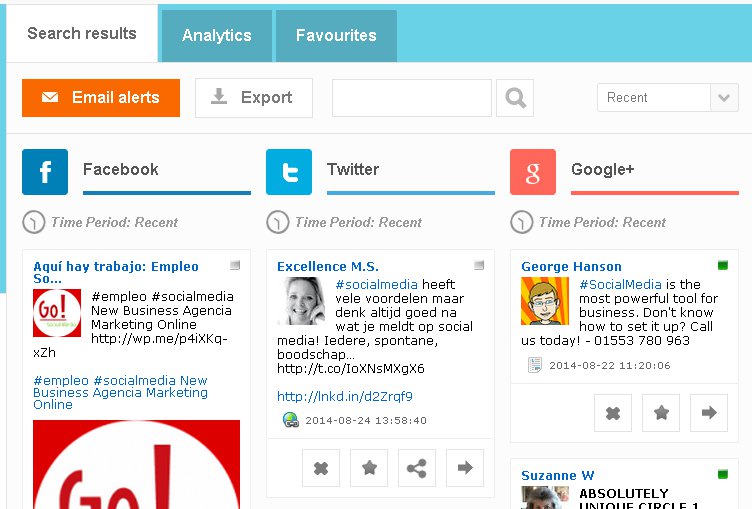This screenshot has height=509, width=752.
Task: Favourite the Excellence M.S. tweet with star
Action: [369, 468]
